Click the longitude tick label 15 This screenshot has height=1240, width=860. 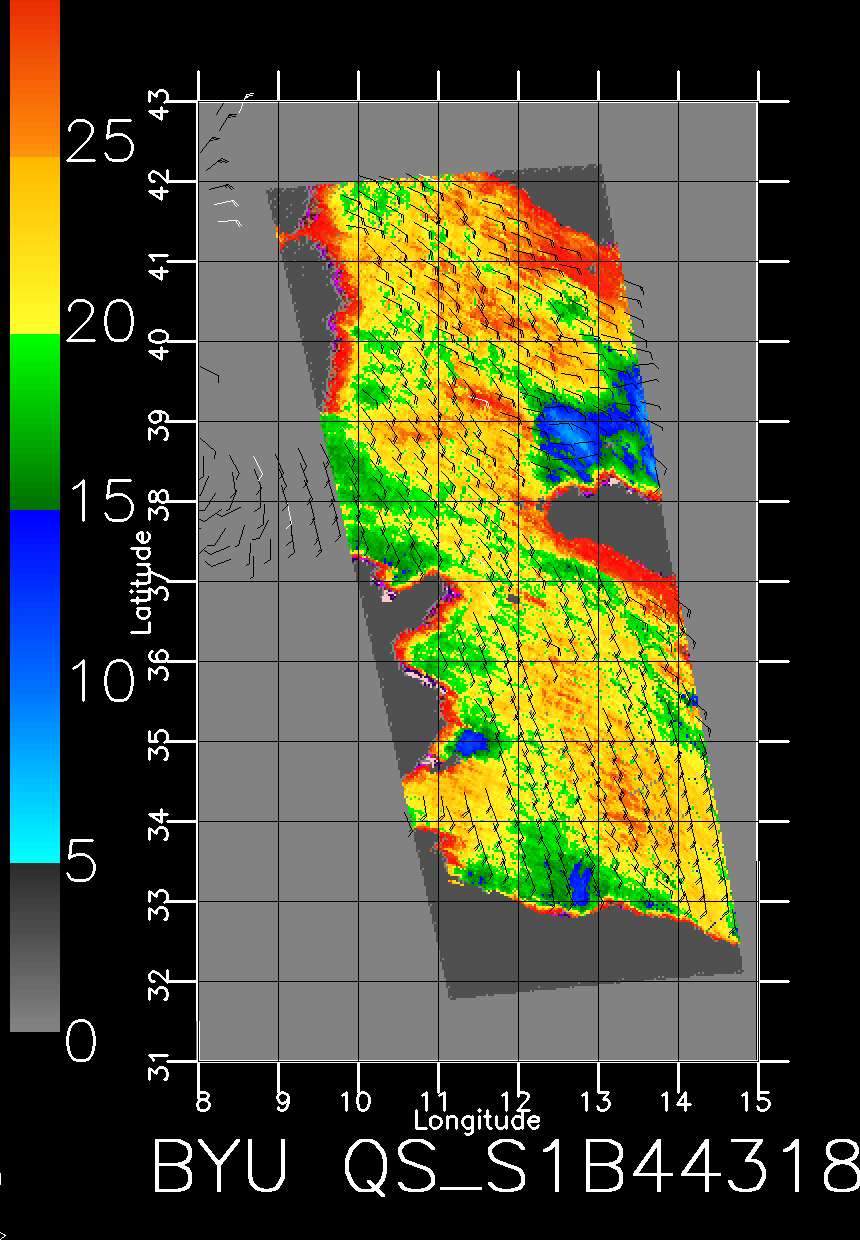(757, 1101)
